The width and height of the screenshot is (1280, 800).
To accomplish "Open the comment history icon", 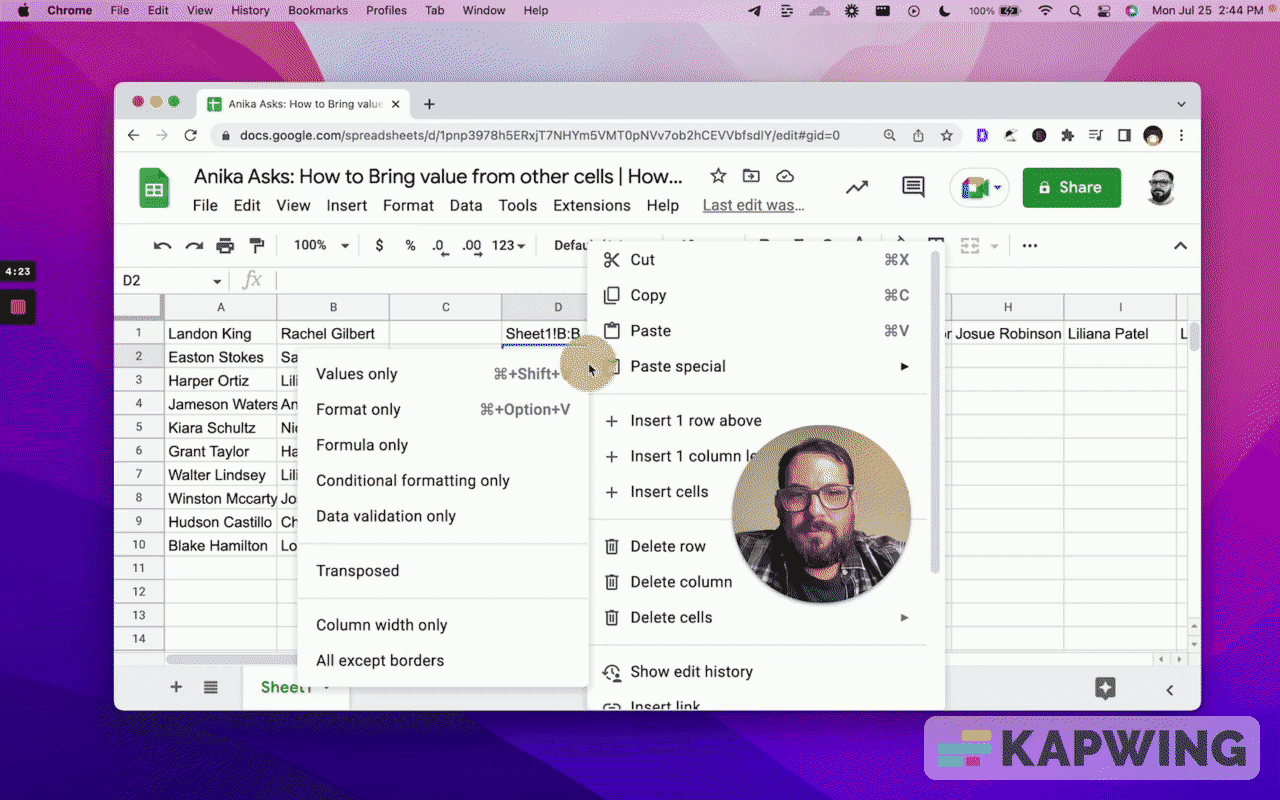I will tap(913, 187).
